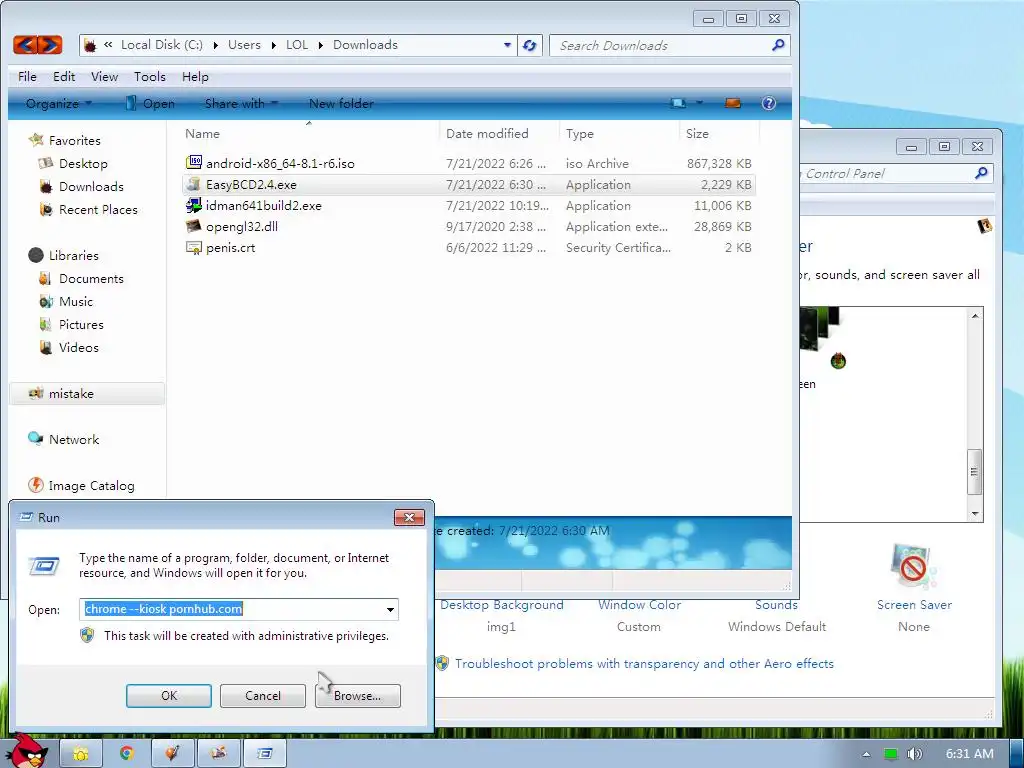The width and height of the screenshot is (1024, 768).
Task: Open the change view icon in toolbar
Action: 679,103
